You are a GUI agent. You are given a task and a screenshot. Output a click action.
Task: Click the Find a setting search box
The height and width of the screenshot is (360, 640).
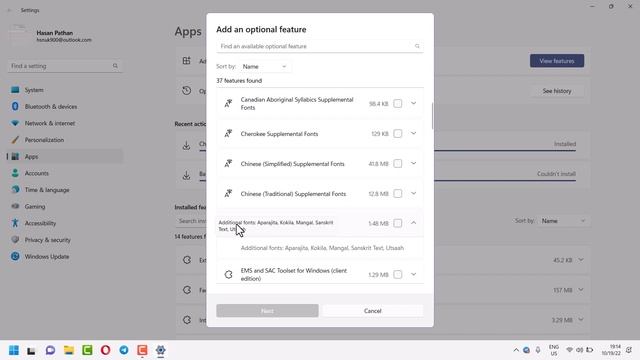[x=65, y=66]
